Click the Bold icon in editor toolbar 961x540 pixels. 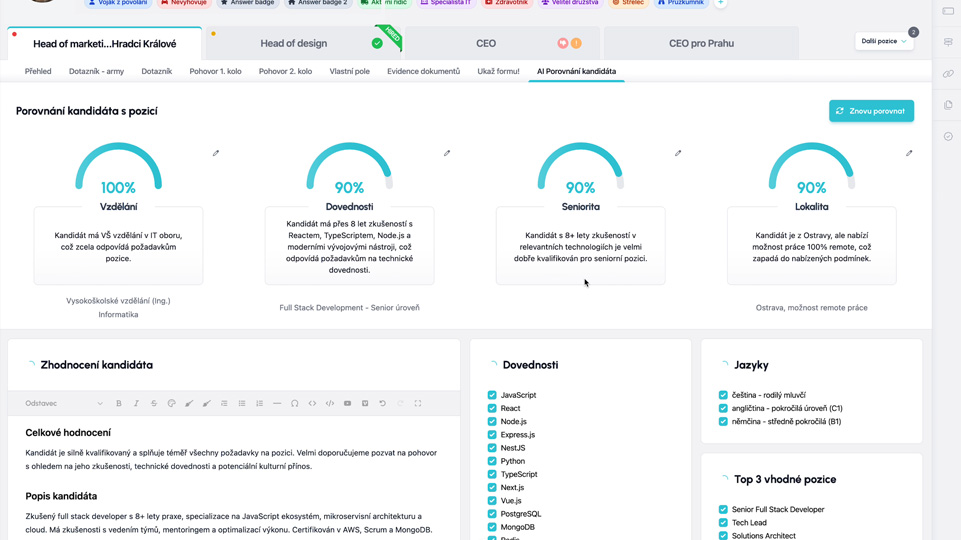pos(119,404)
